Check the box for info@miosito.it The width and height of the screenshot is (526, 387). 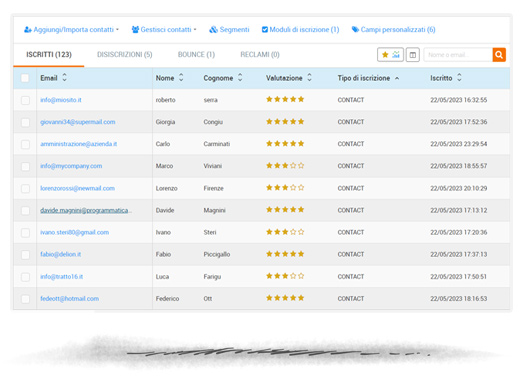(25, 100)
